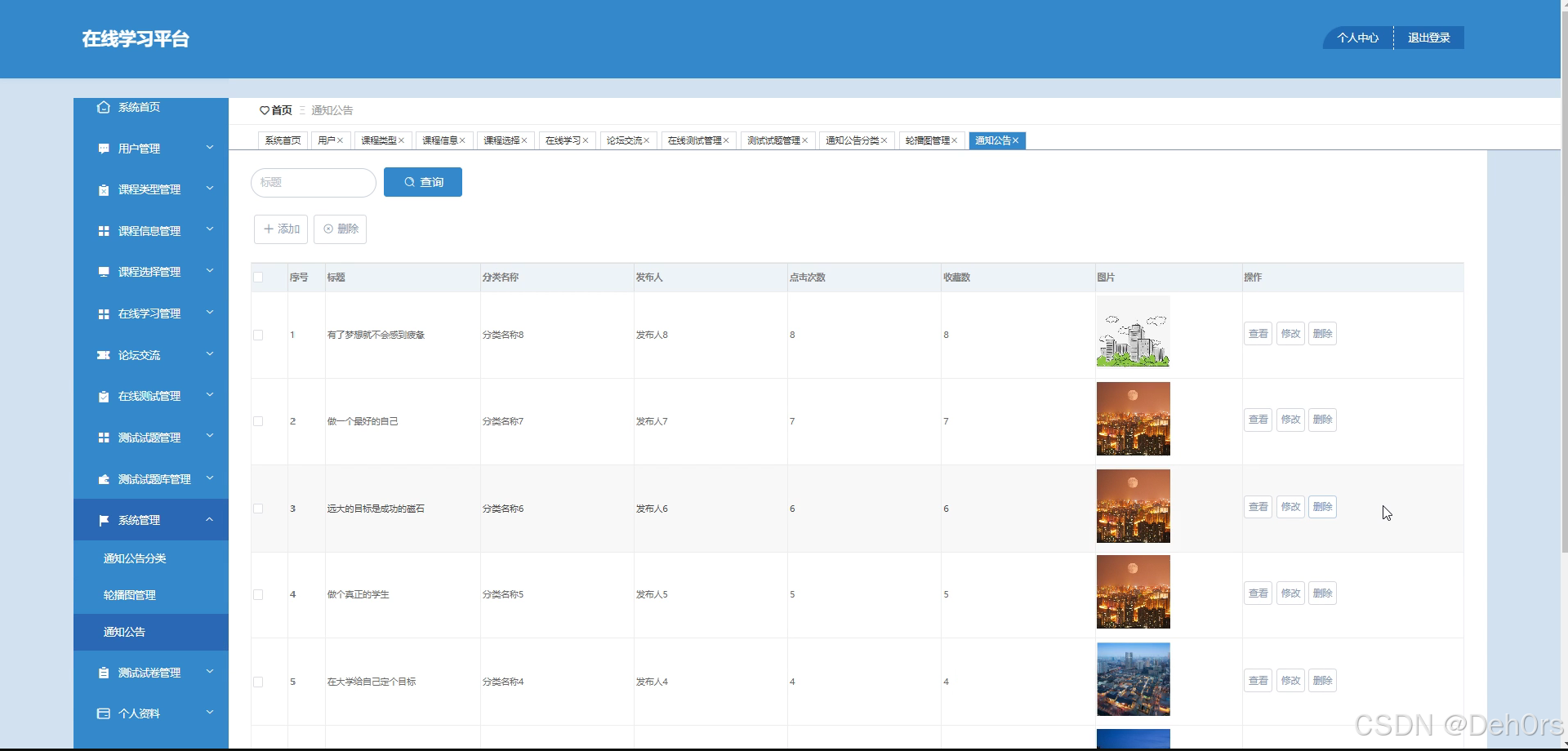Click the ticket icon beside 论坛交流
Viewport: 1568px width, 751px height.
coord(104,355)
